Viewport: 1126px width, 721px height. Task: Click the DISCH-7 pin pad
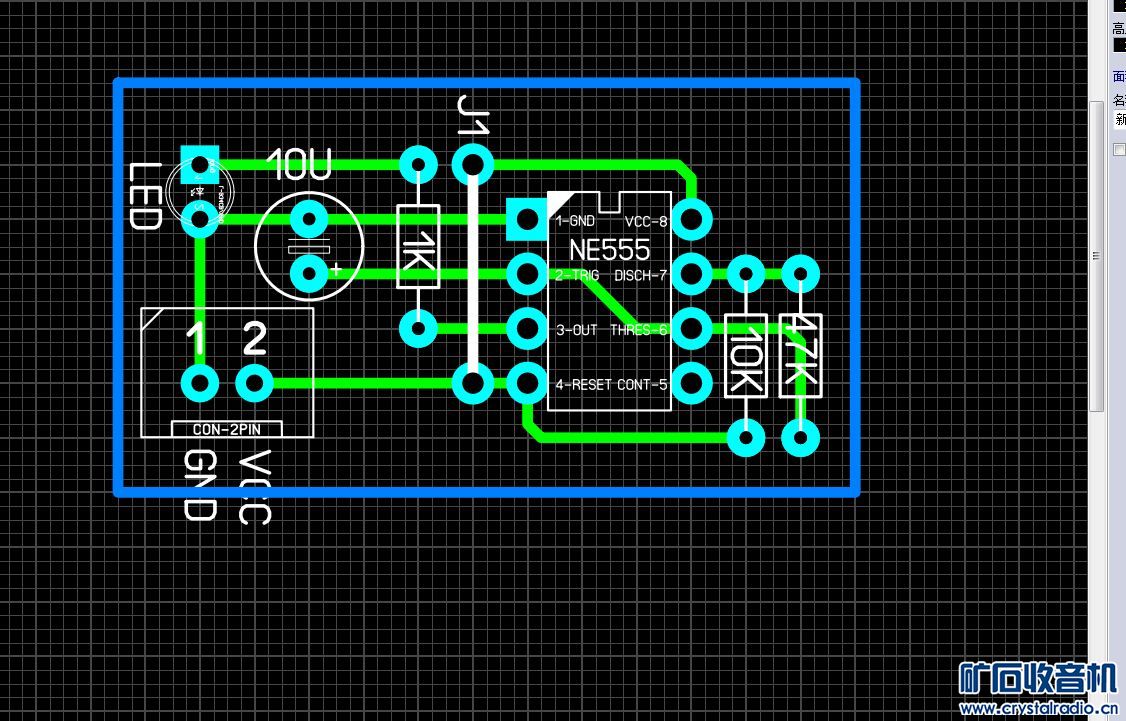tap(692, 274)
